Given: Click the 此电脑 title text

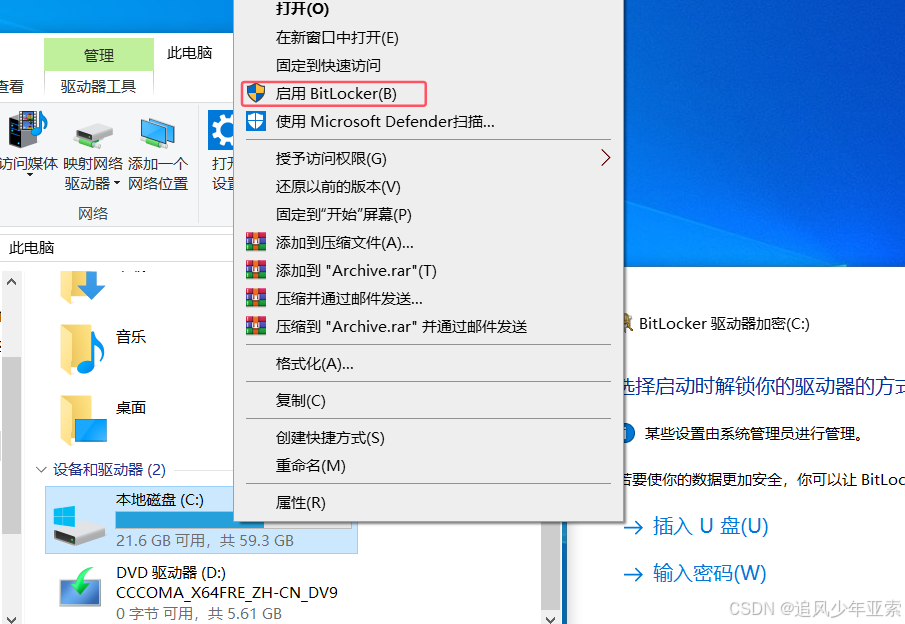Looking at the screenshot, I should [190, 53].
